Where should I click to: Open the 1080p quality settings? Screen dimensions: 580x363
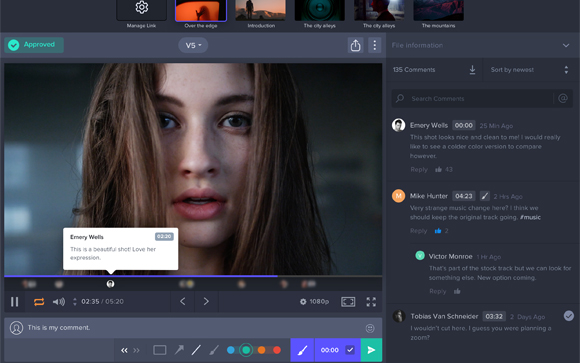(x=314, y=302)
